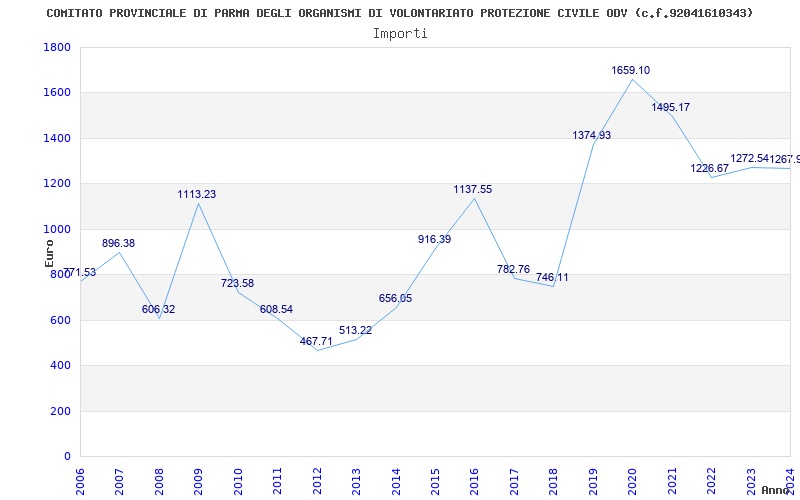
Task: Select the 467.71 data label
Action: (316, 341)
